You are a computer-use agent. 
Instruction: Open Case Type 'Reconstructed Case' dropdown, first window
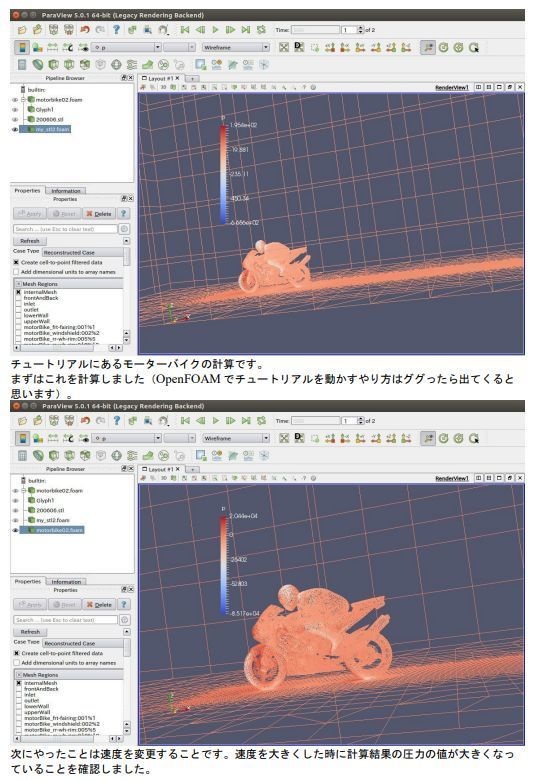(83, 253)
